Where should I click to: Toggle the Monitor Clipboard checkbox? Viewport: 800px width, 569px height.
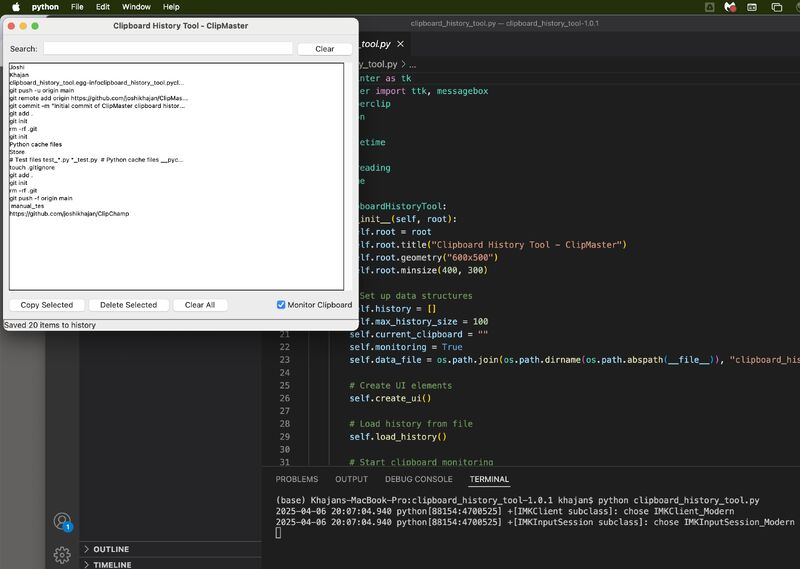[x=281, y=305]
